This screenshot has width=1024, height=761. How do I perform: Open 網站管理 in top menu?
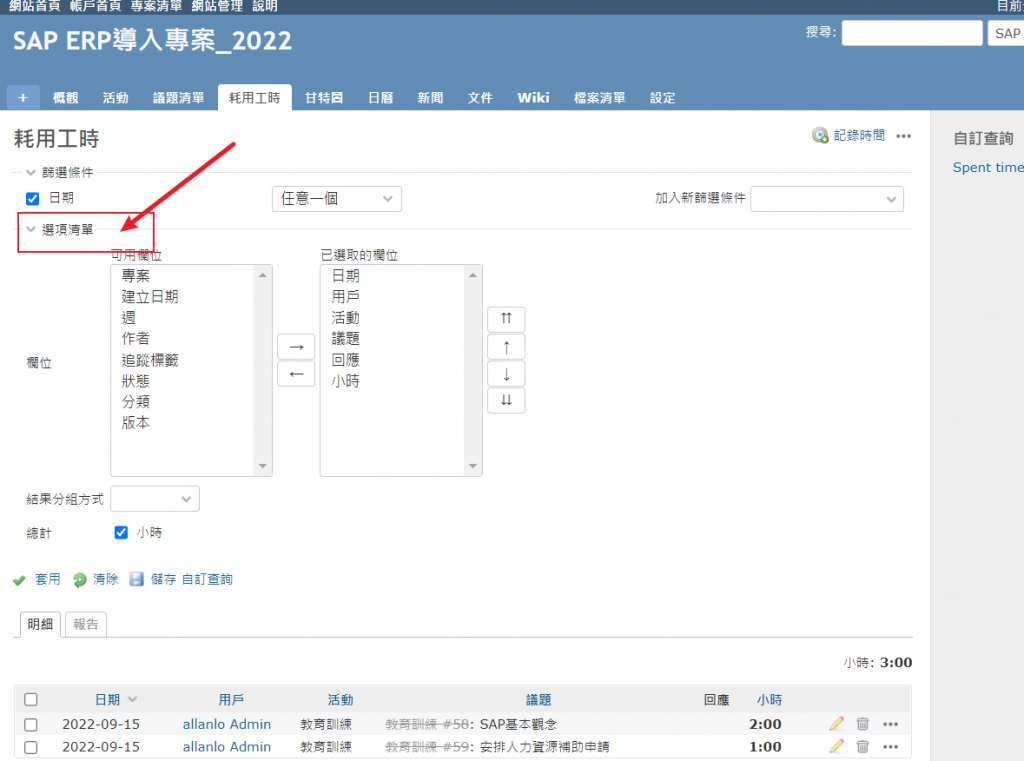click(217, 6)
